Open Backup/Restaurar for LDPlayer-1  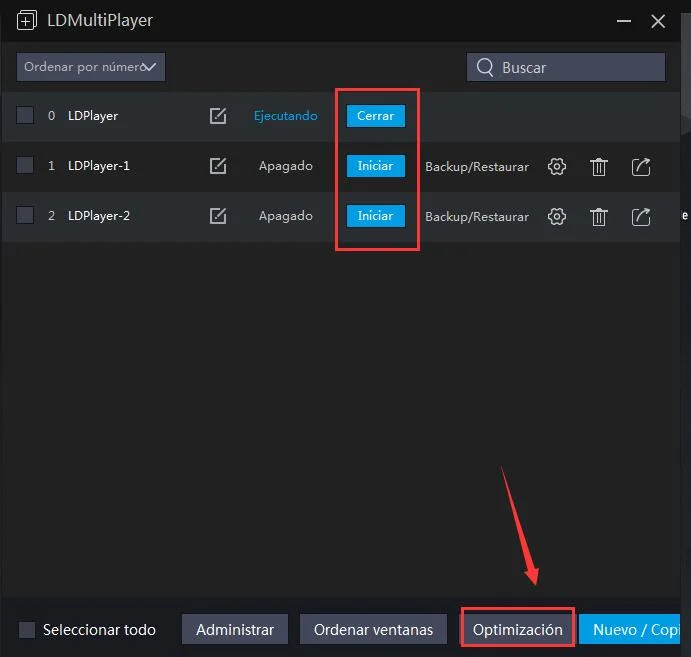coord(477,167)
